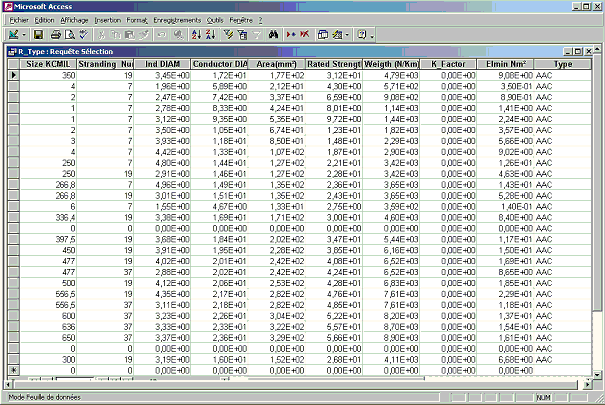Click the Format Painter brush icon
This screenshot has width=605, height=405.
(x=144, y=35)
